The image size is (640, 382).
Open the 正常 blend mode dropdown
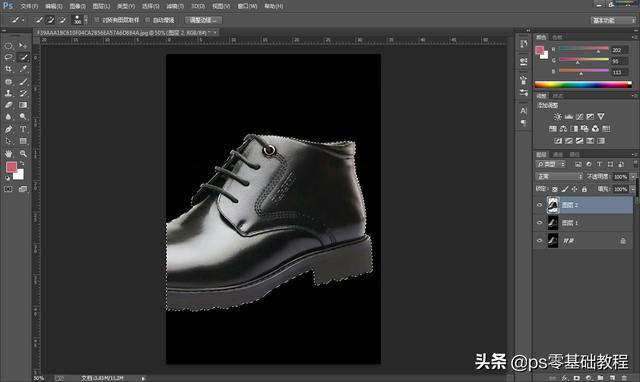(x=559, y=176)
